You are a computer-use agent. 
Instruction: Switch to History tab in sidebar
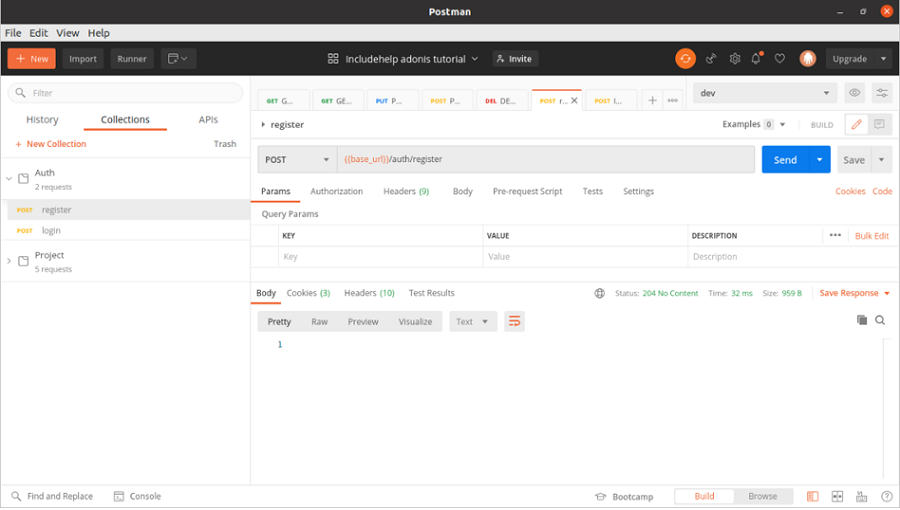(42, 119)
